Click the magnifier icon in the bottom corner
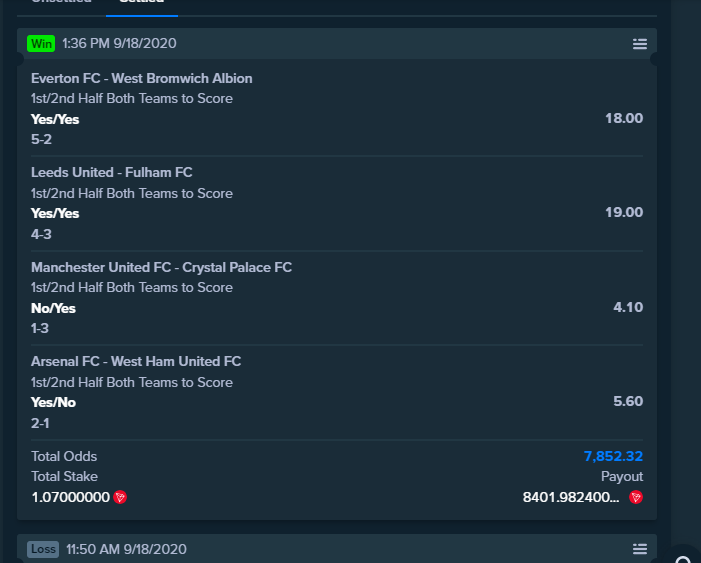The height and width of the screenshot is (563, 701). click(x=683, y=559)
